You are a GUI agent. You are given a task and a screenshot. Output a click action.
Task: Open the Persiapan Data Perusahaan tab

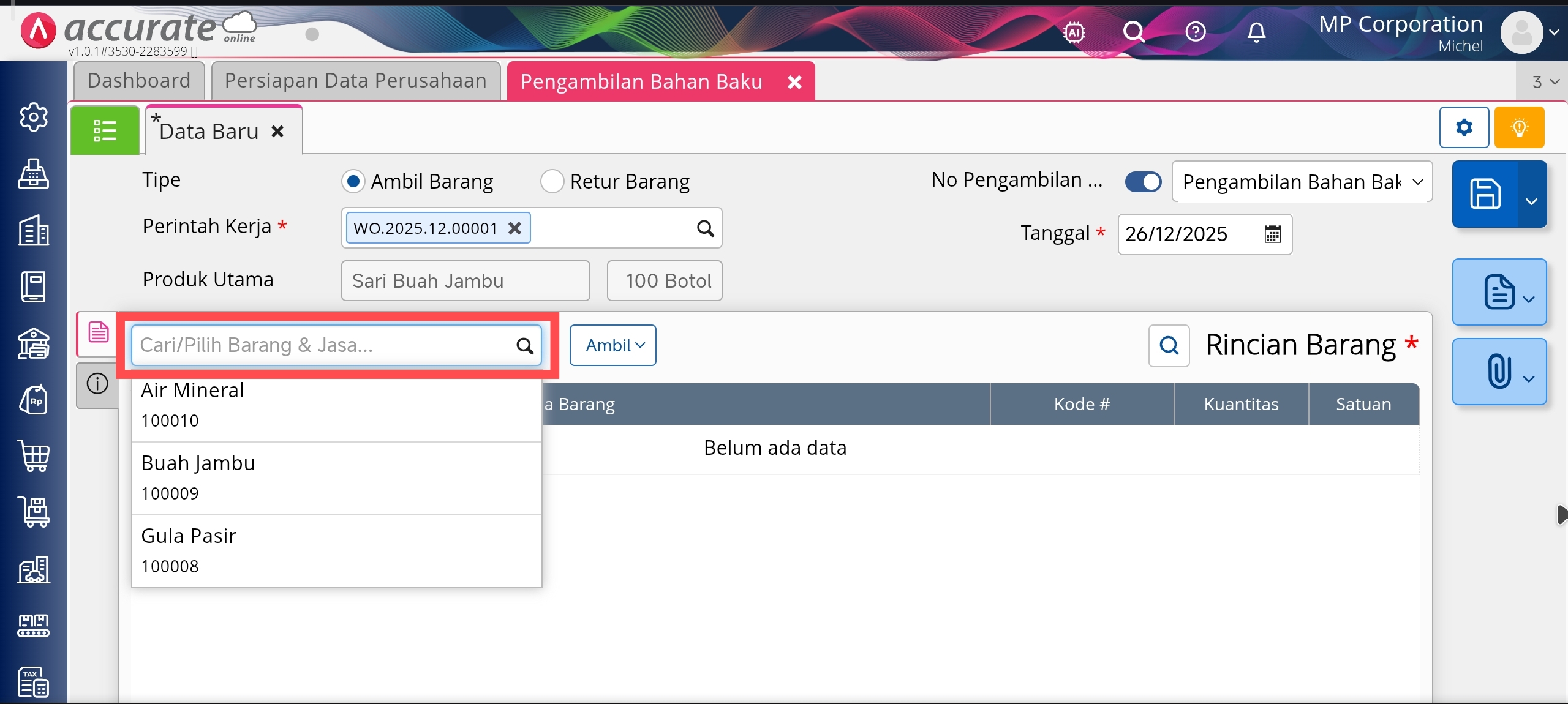(x=355, y=81)
